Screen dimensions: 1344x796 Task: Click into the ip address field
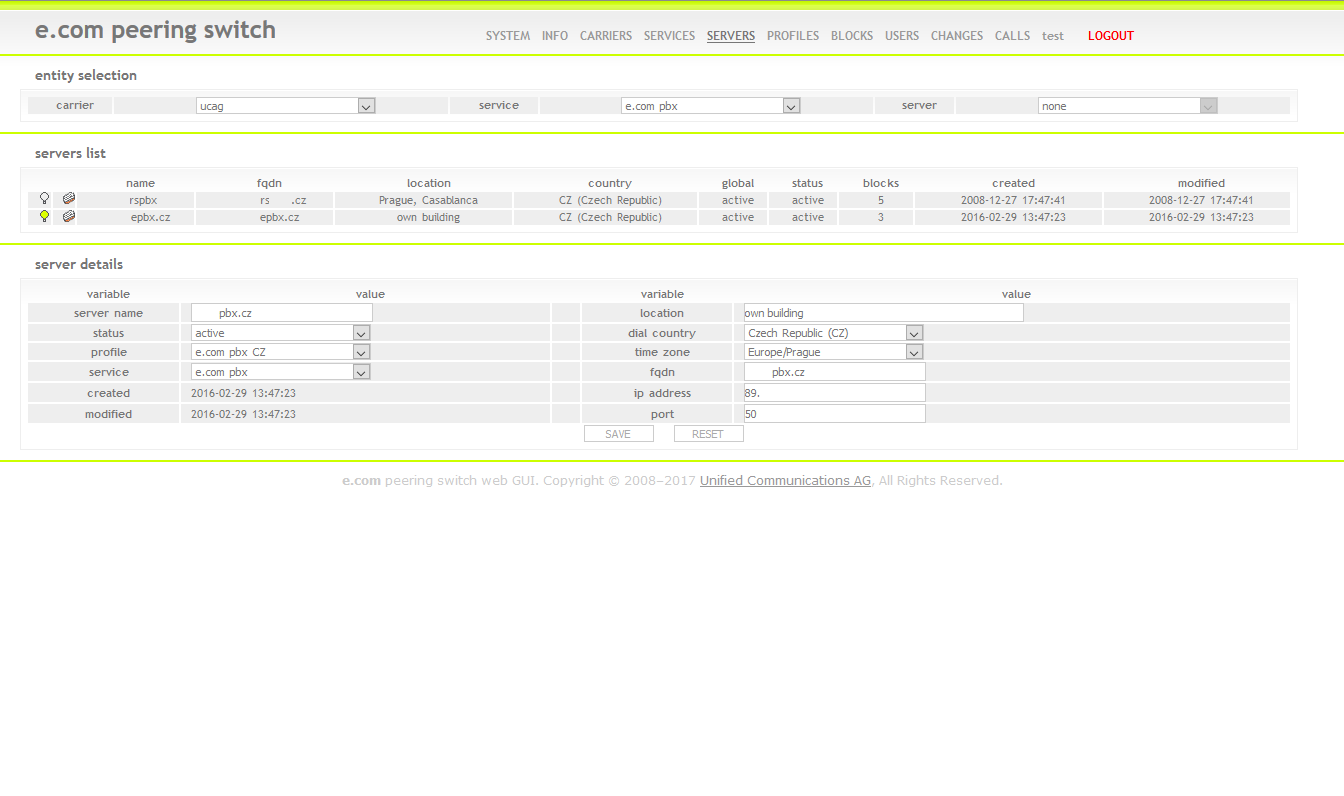834,393
